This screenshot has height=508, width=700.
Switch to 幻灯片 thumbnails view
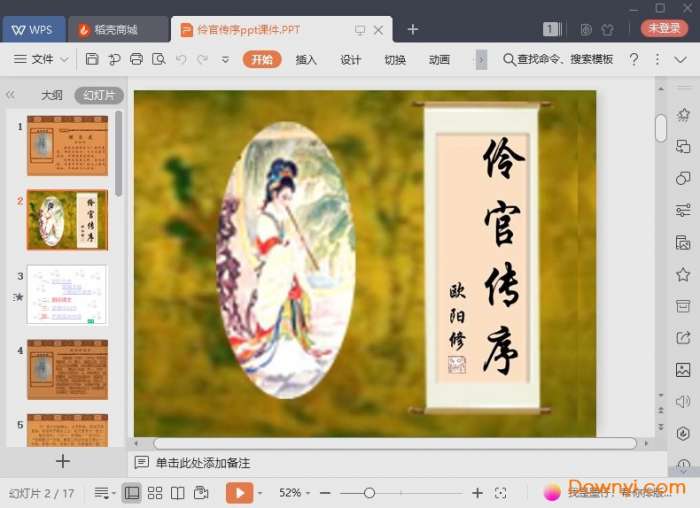click(99, 95)
